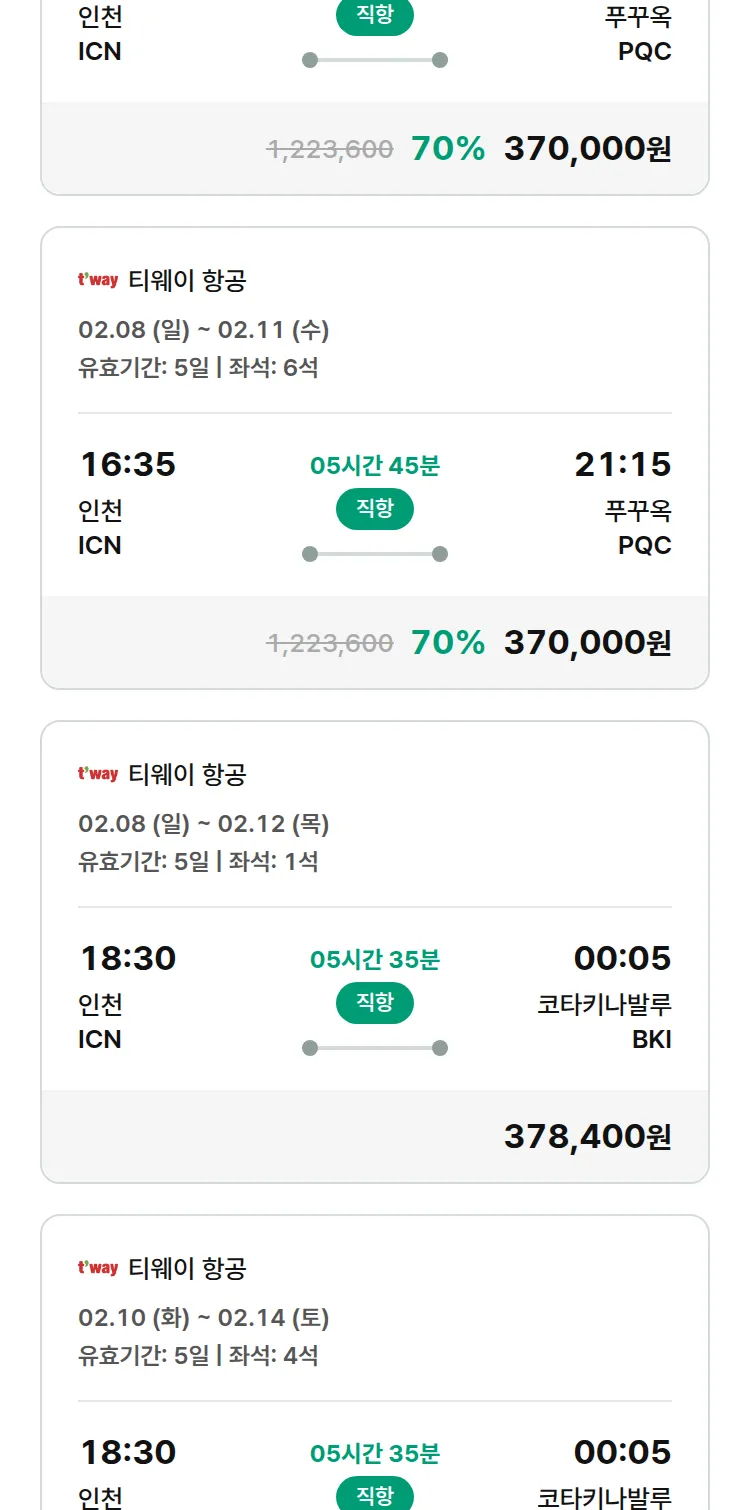Image resolution: width=750 pixels, height=1510 pixels.
Task: Tap 직항 badge on the 02.08~02.12 flight
Action: 375,1003
